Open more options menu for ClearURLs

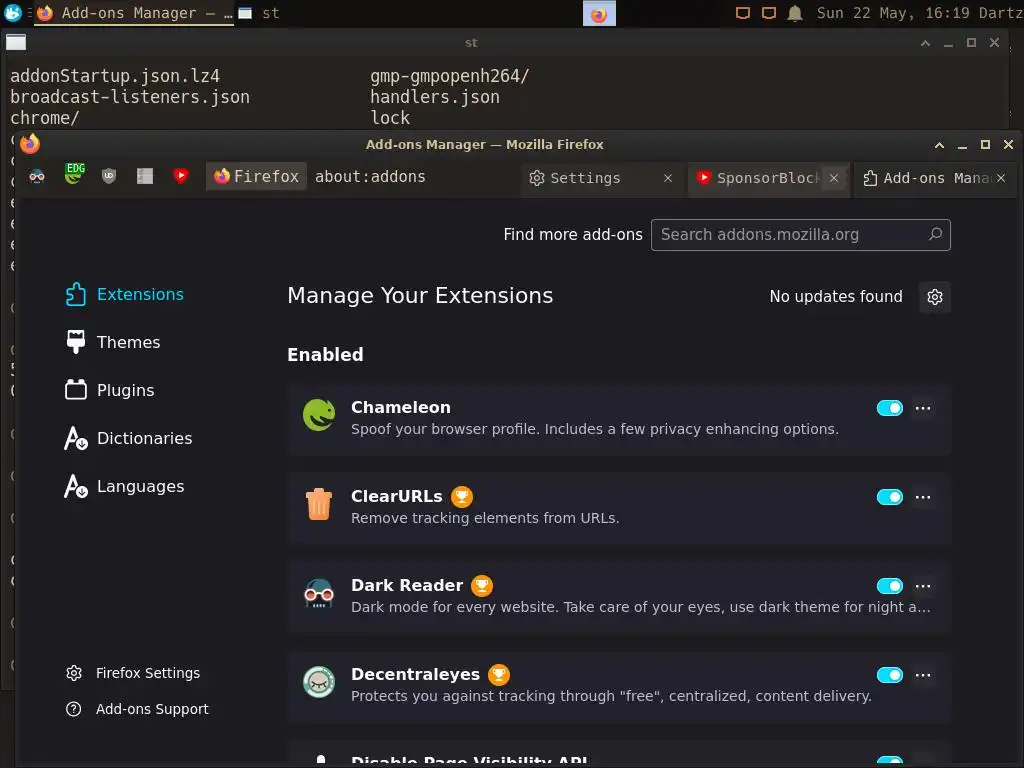pyautogui.click(x=923, y=497)
